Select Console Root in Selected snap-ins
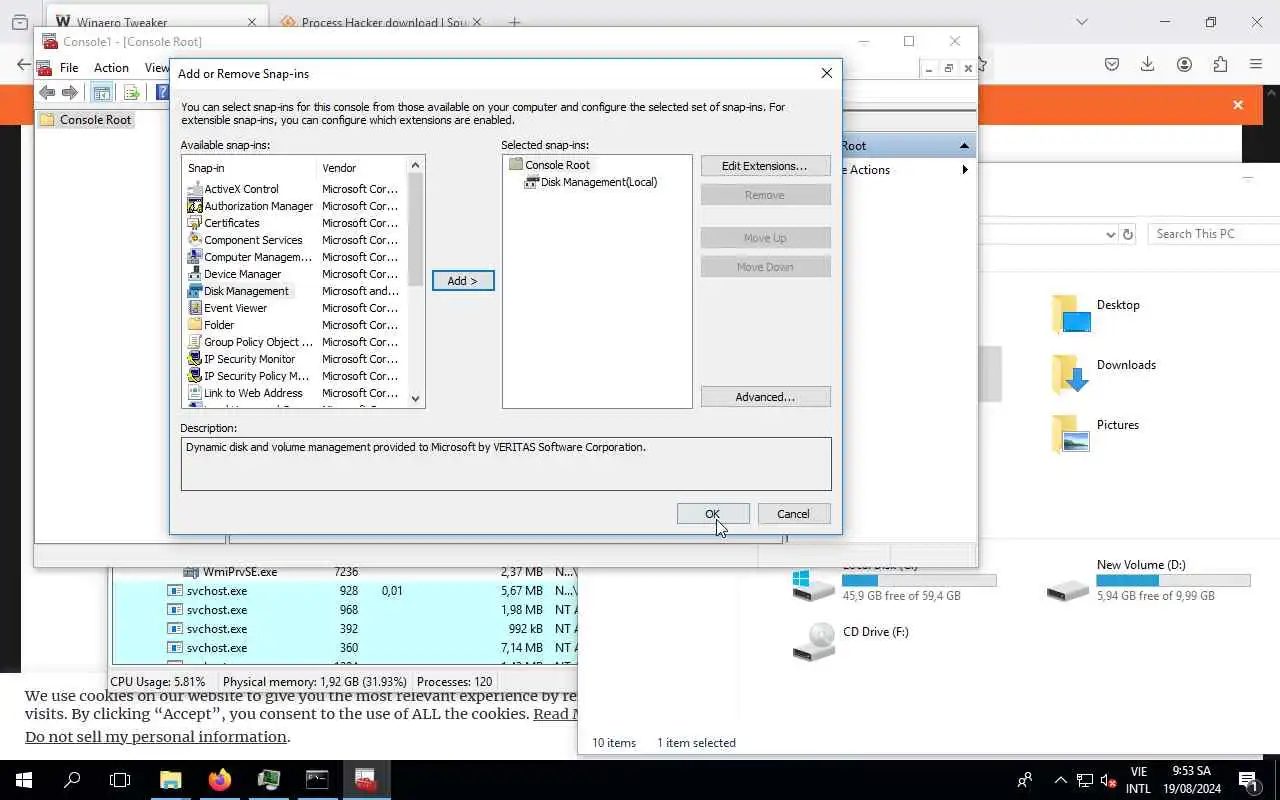The height and width of the screenshot is (800, 1280). click(x=549, y=165)
